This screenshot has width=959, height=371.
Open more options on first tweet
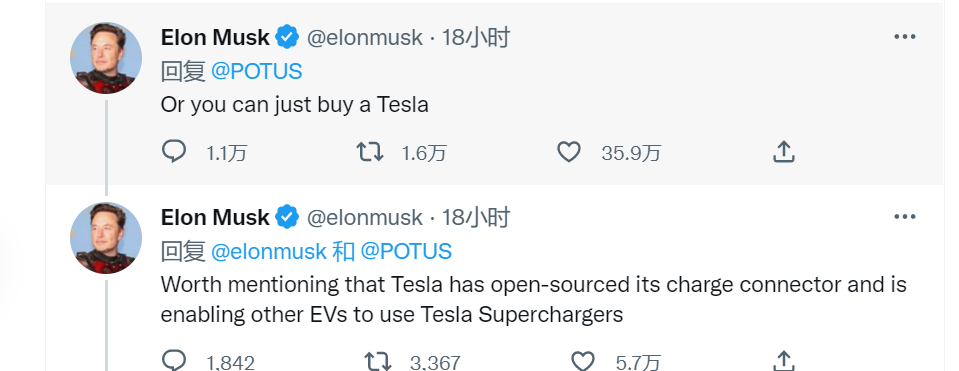click(x=905, y=37)
